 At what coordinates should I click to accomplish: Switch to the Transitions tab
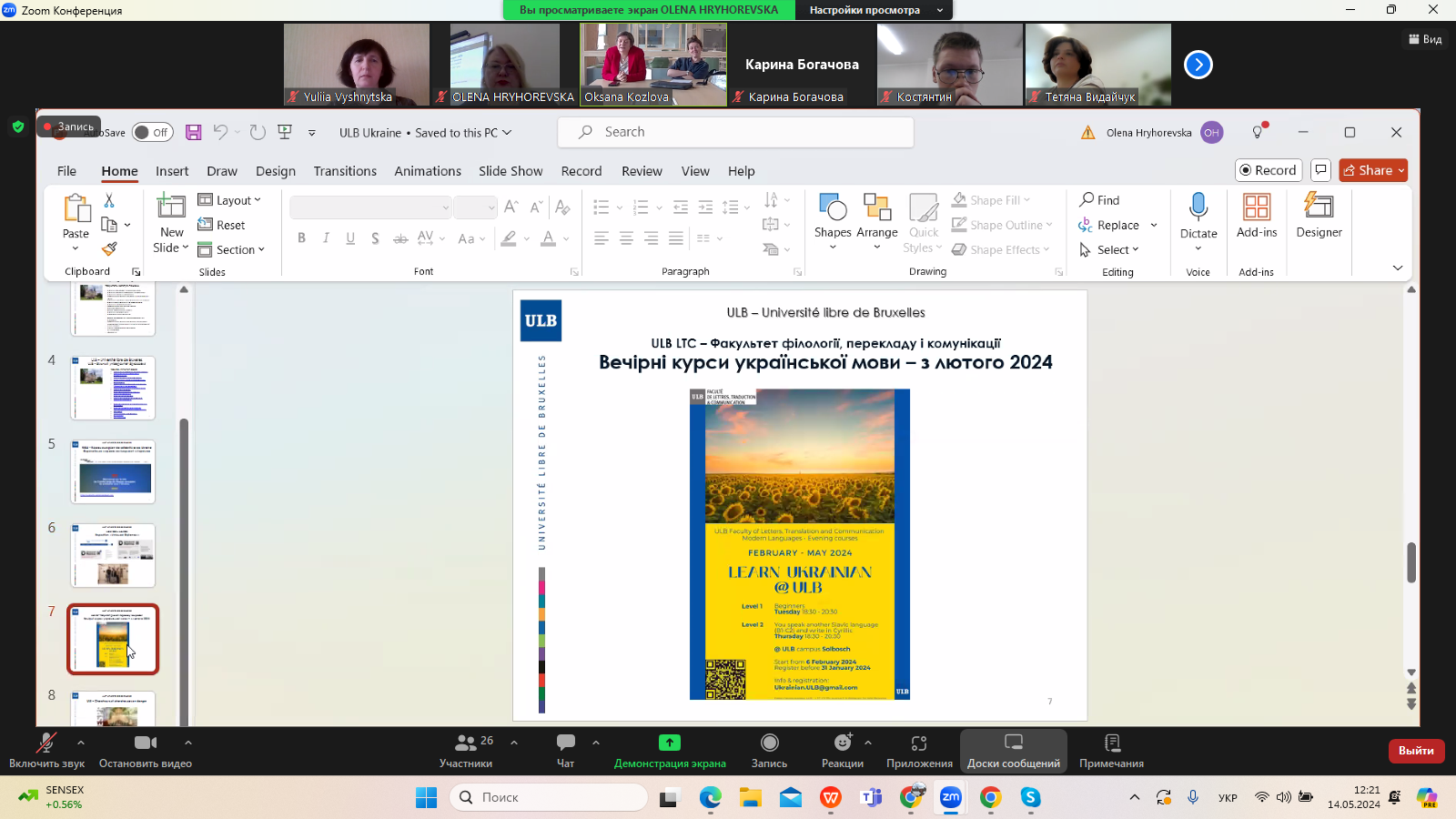(345, 171)
